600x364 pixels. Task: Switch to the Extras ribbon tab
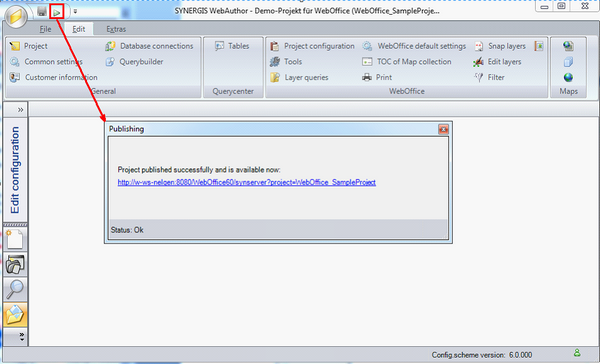(x=116, y=29)
